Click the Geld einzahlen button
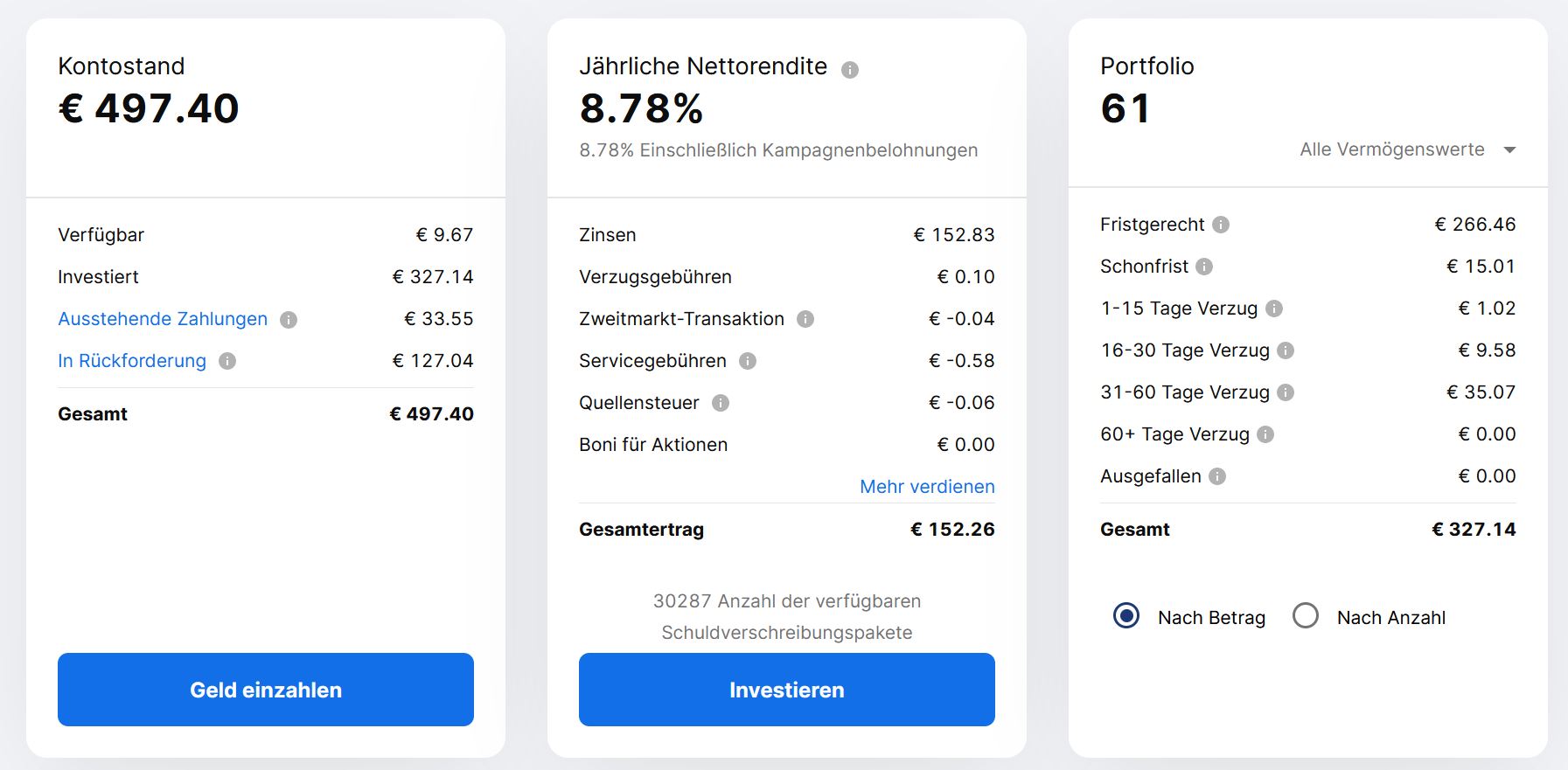The height and width of the screenshot is (770, 1568). tap(266, 690)
